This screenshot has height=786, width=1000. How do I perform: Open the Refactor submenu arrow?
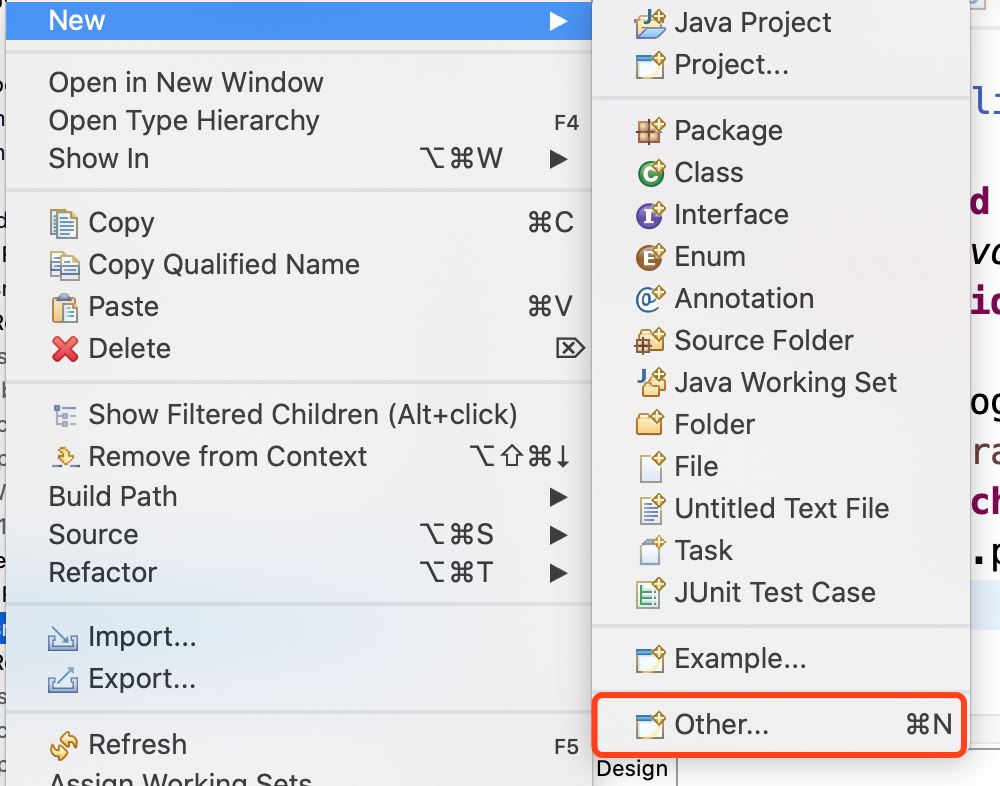(558, 572)
